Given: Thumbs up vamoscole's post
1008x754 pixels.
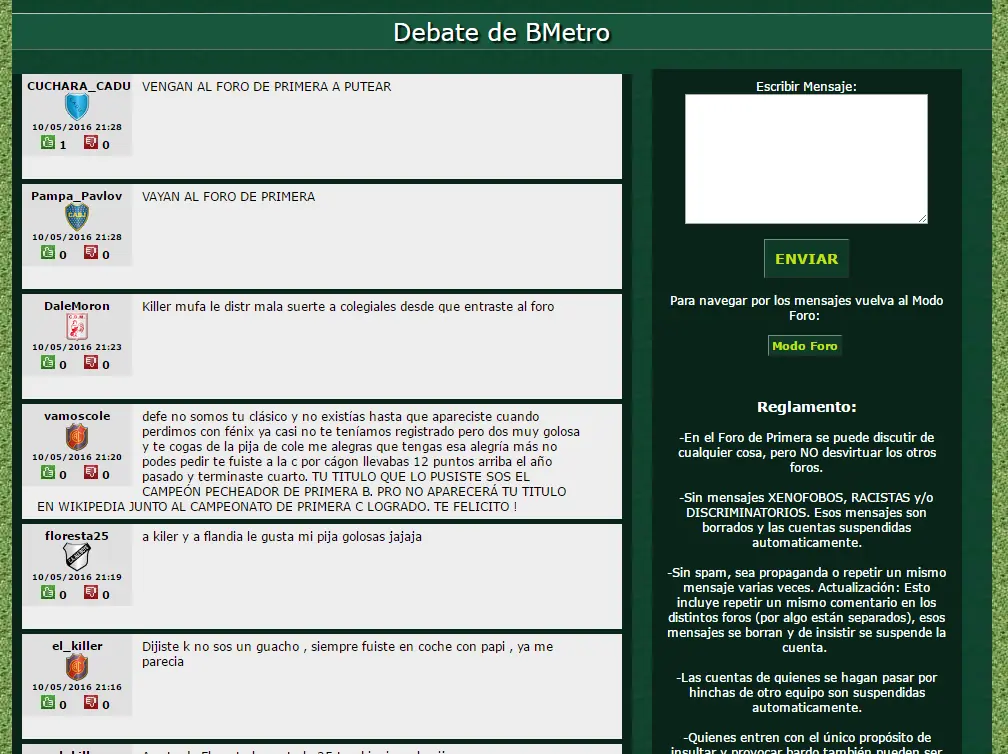Looking at the screenshot, I should point(48,472).
